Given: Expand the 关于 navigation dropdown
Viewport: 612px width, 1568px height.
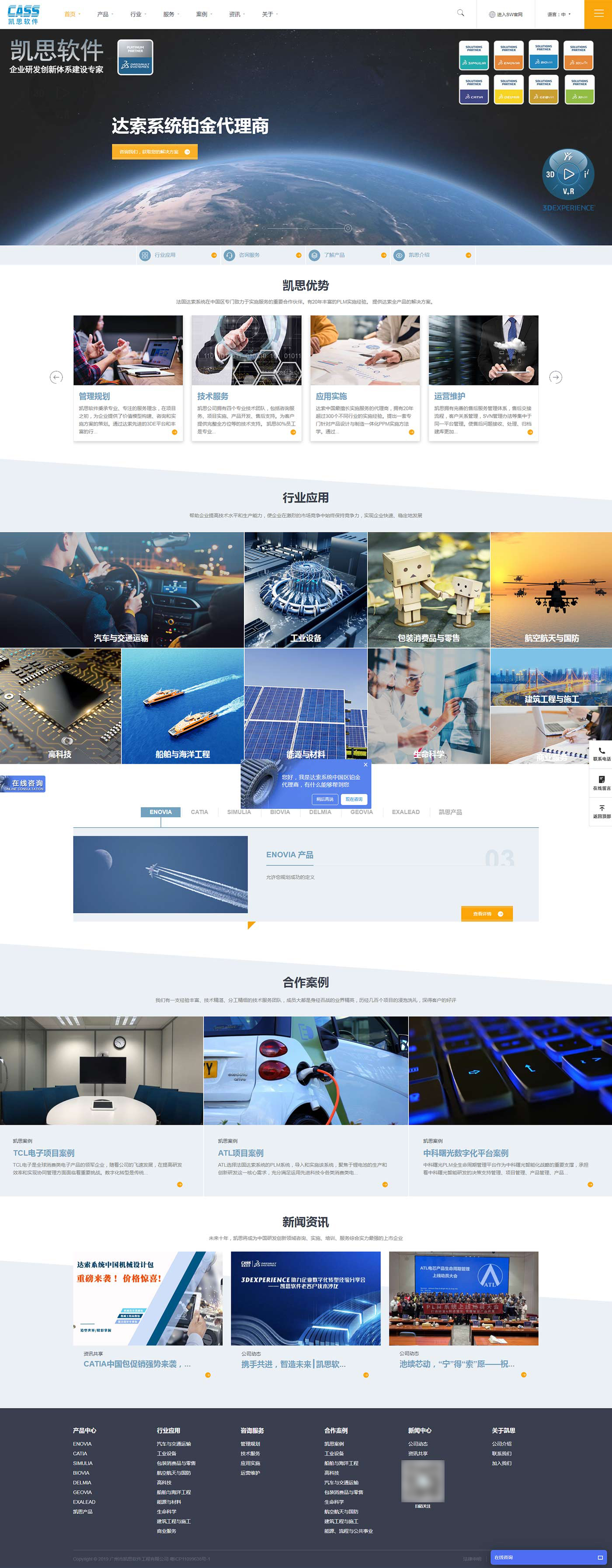Looking at the screenshot, I should tap(269, 14).
